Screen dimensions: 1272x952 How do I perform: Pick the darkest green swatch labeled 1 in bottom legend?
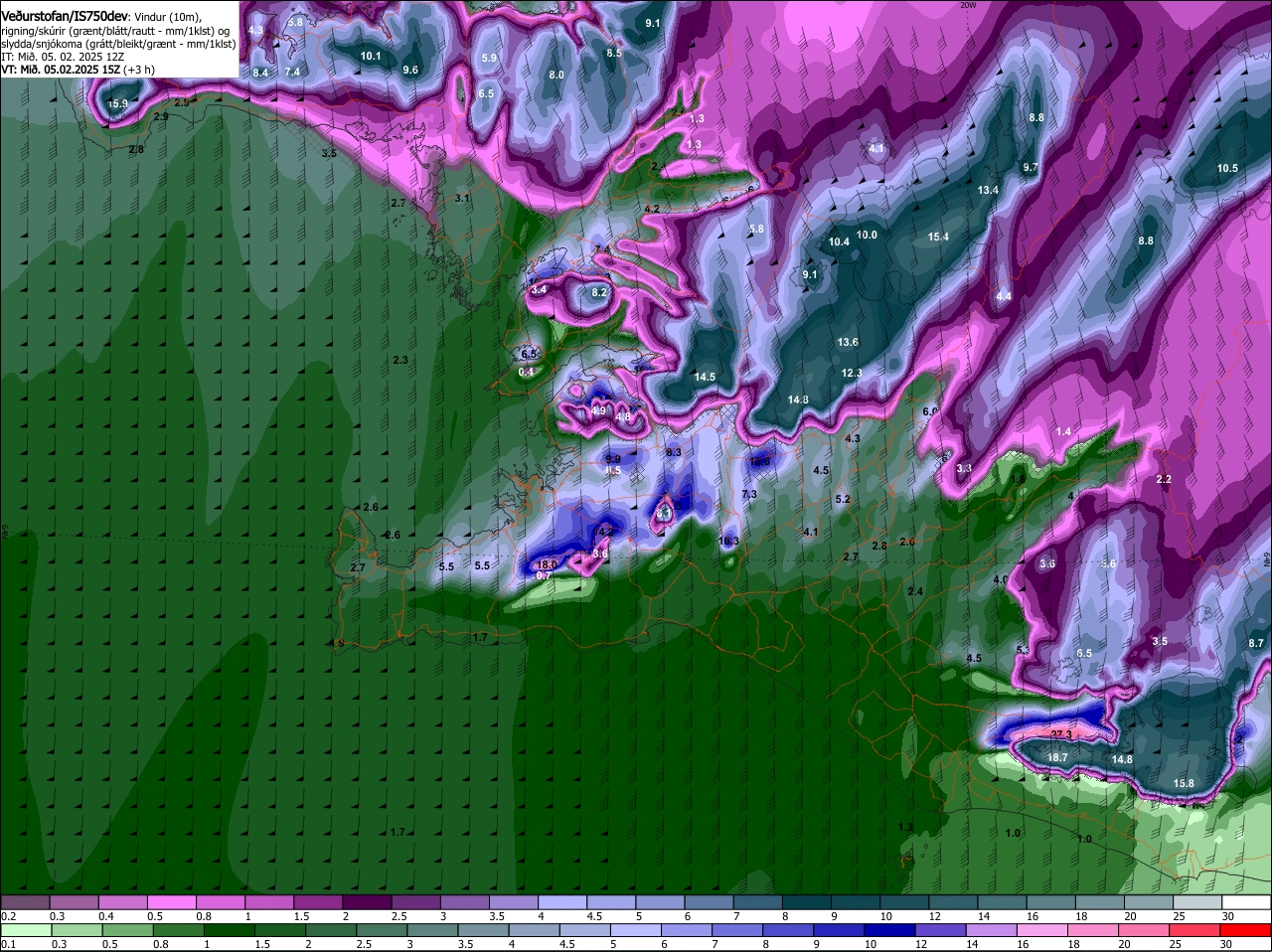[231, 930]
